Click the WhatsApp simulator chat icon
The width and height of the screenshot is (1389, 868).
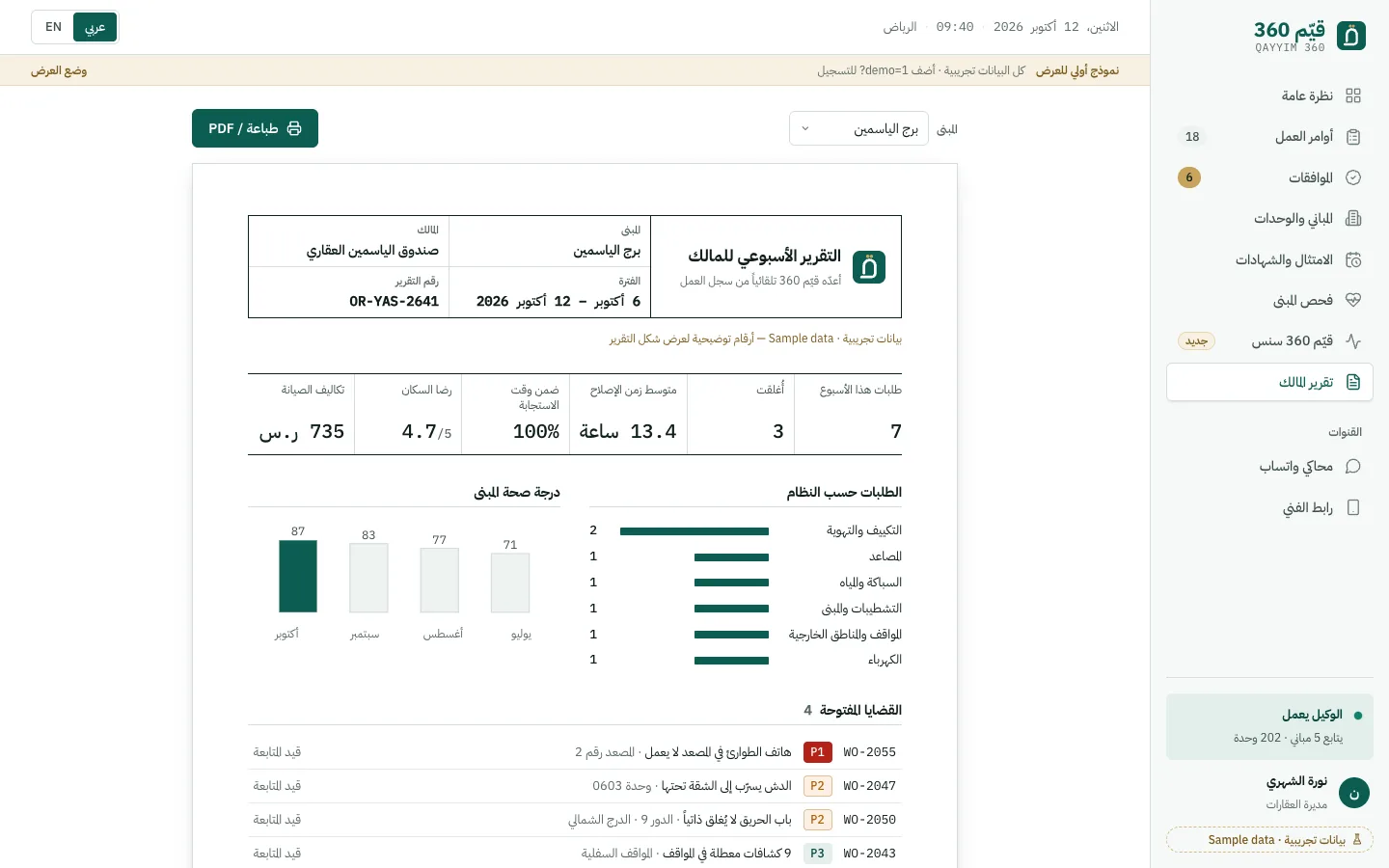pyautogui.click(x=1353, y=466)
